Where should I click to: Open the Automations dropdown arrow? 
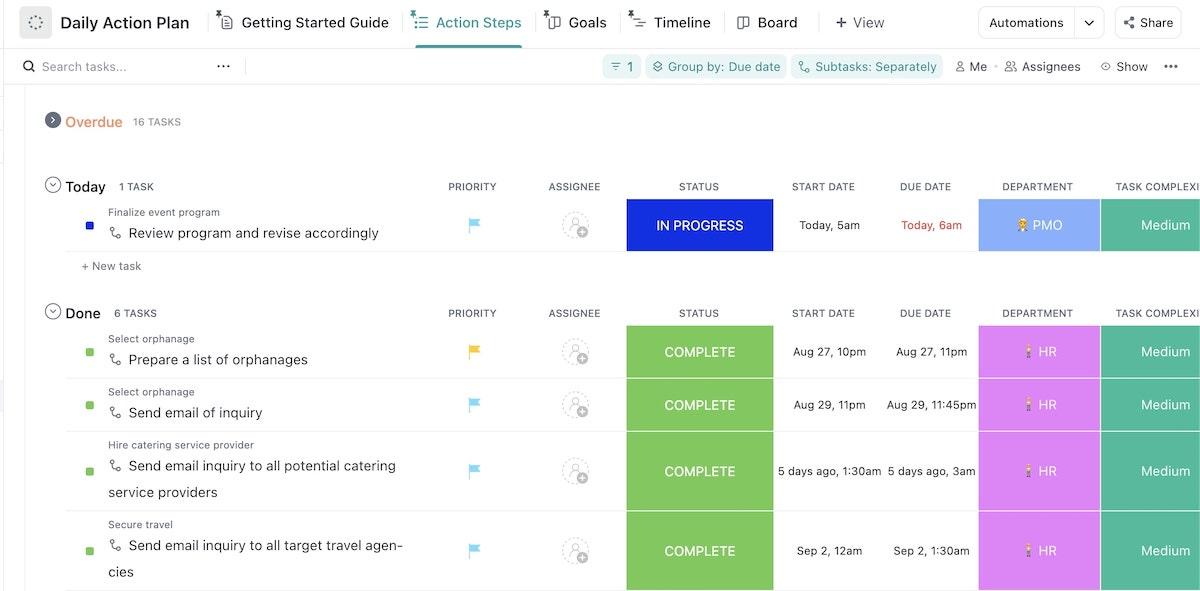tap(1089, 22)
